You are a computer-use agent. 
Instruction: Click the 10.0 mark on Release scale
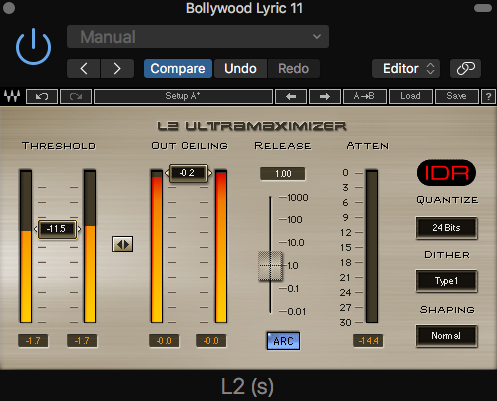(296, 243)
